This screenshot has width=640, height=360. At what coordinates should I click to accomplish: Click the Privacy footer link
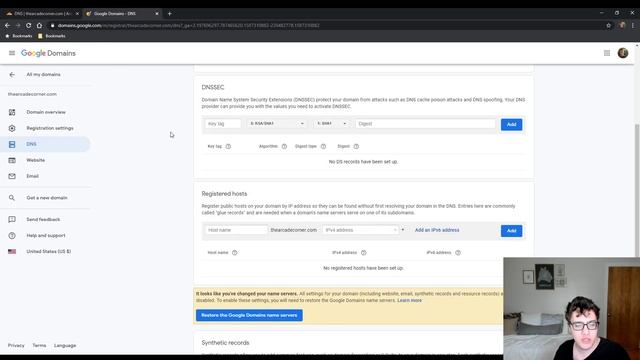[16, 345]
